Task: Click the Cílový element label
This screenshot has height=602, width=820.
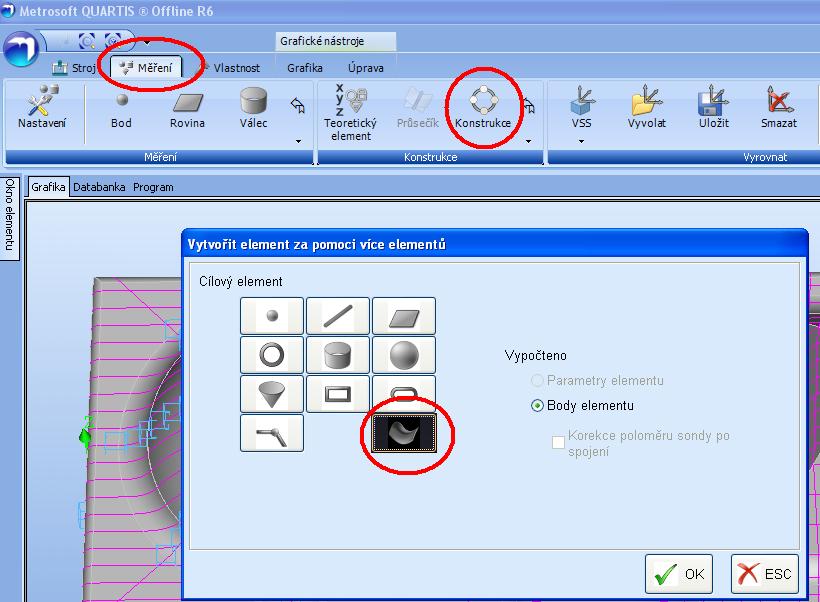Action: point(241,281)
